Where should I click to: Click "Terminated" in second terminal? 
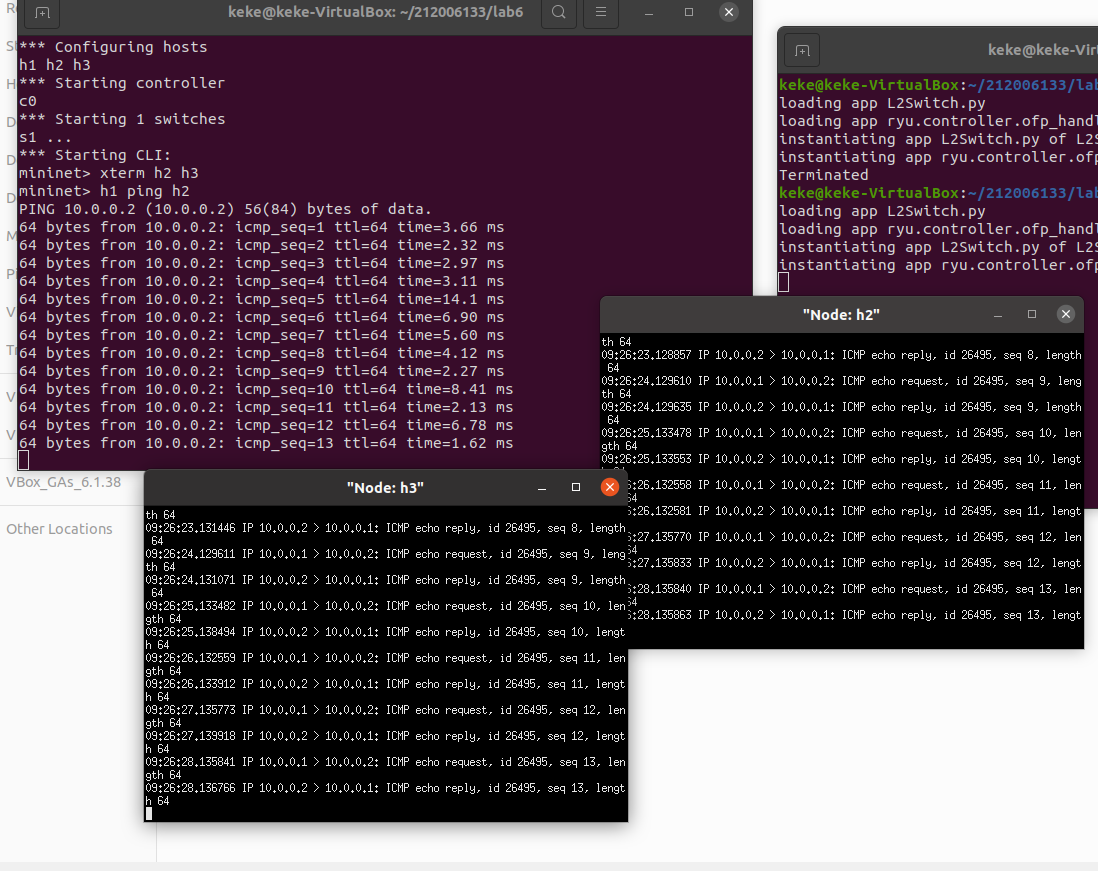point(824,175)
